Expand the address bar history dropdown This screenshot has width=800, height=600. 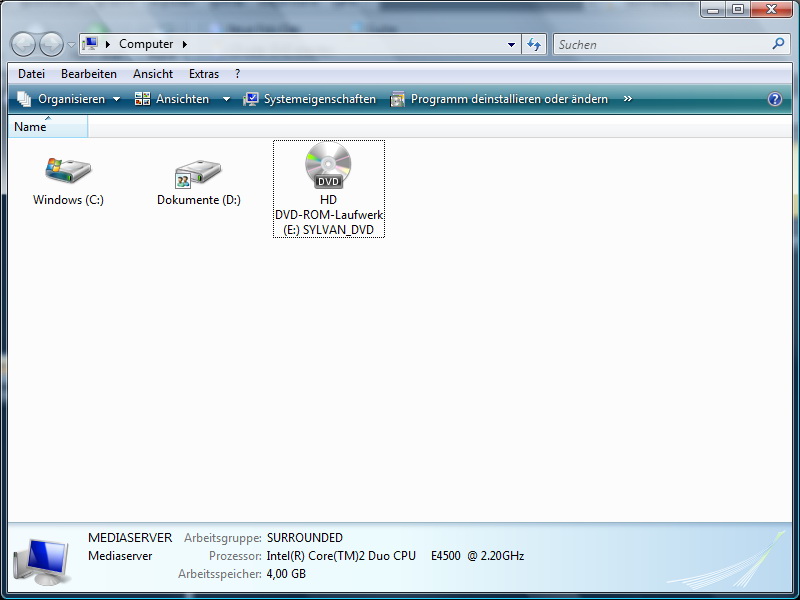point(511,44)
